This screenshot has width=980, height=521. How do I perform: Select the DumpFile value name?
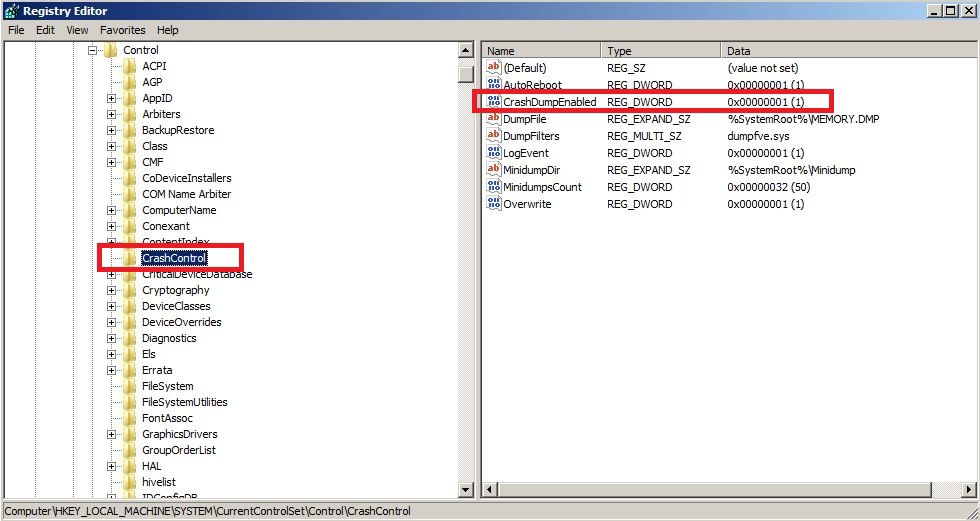[x=525, y=119]
